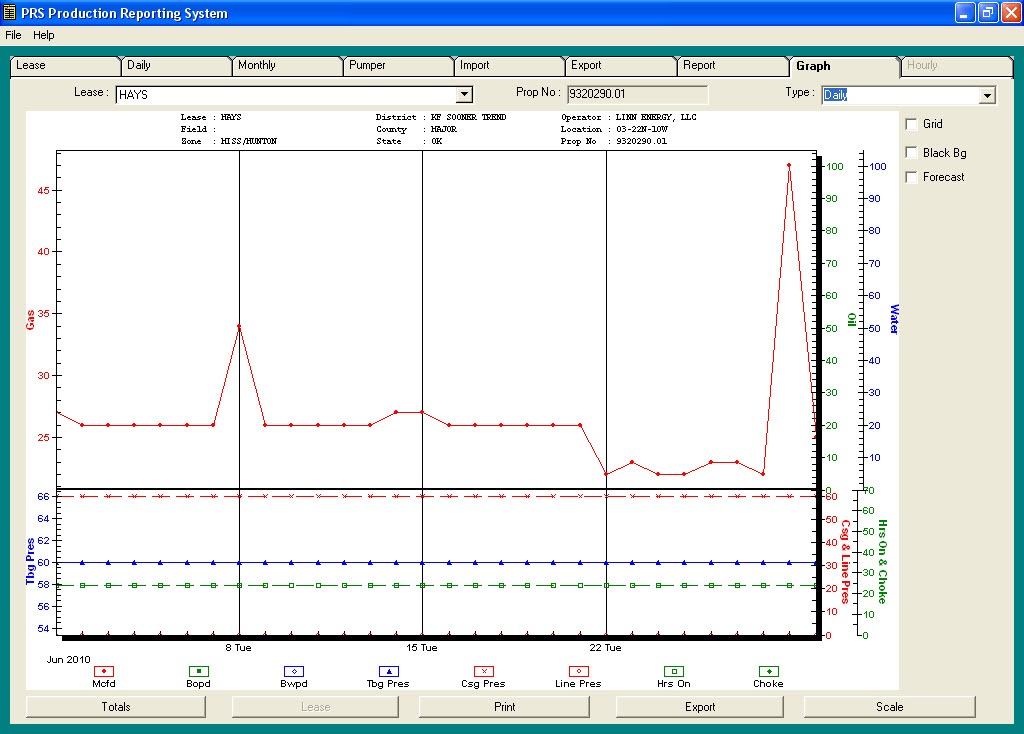Select the Tbg Pres legend marker
Screen dimensions: 1024x734
(388, 672)
